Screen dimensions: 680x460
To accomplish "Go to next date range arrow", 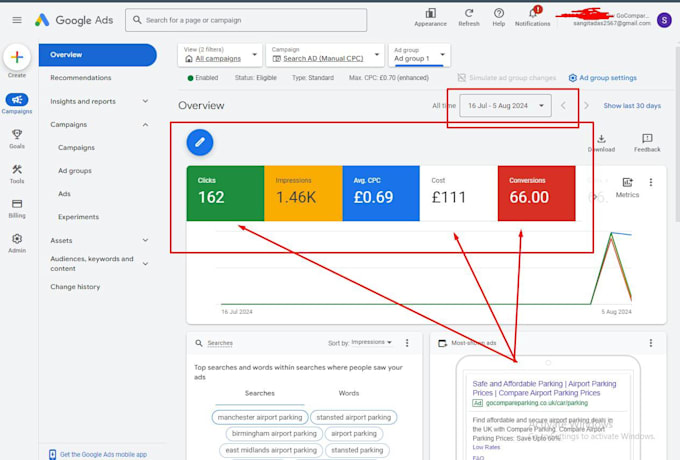I will coord(586,105).
